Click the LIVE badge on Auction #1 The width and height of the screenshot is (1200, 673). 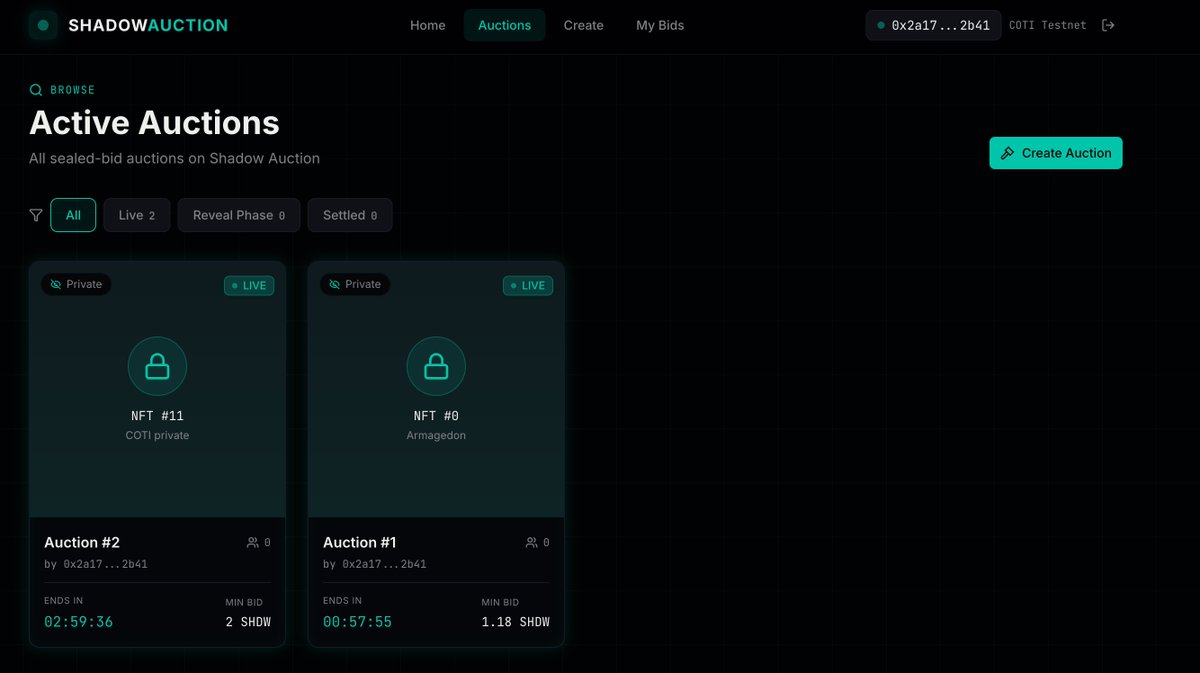pyautogui.click(x=528, y=285)
